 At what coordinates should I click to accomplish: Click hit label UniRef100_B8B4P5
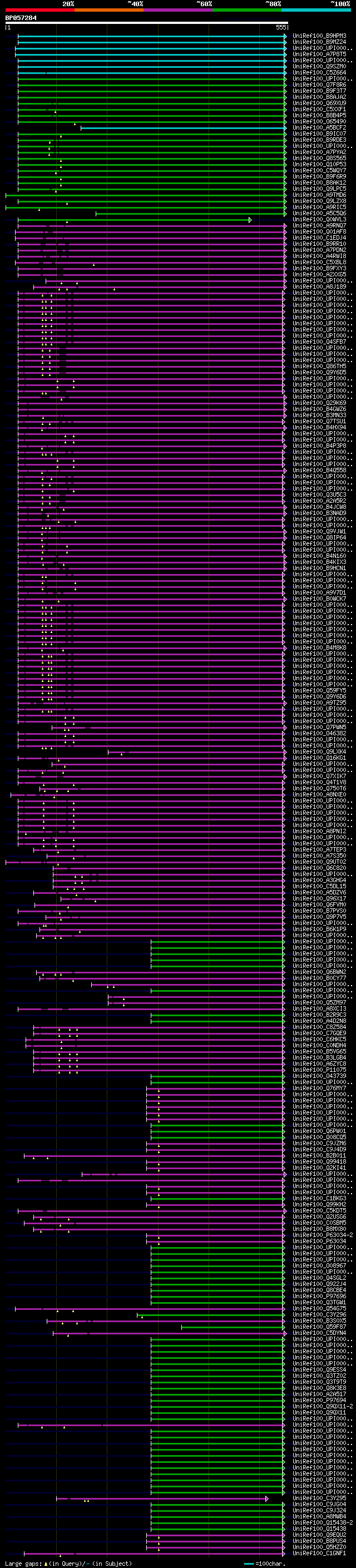pos(319,115)
